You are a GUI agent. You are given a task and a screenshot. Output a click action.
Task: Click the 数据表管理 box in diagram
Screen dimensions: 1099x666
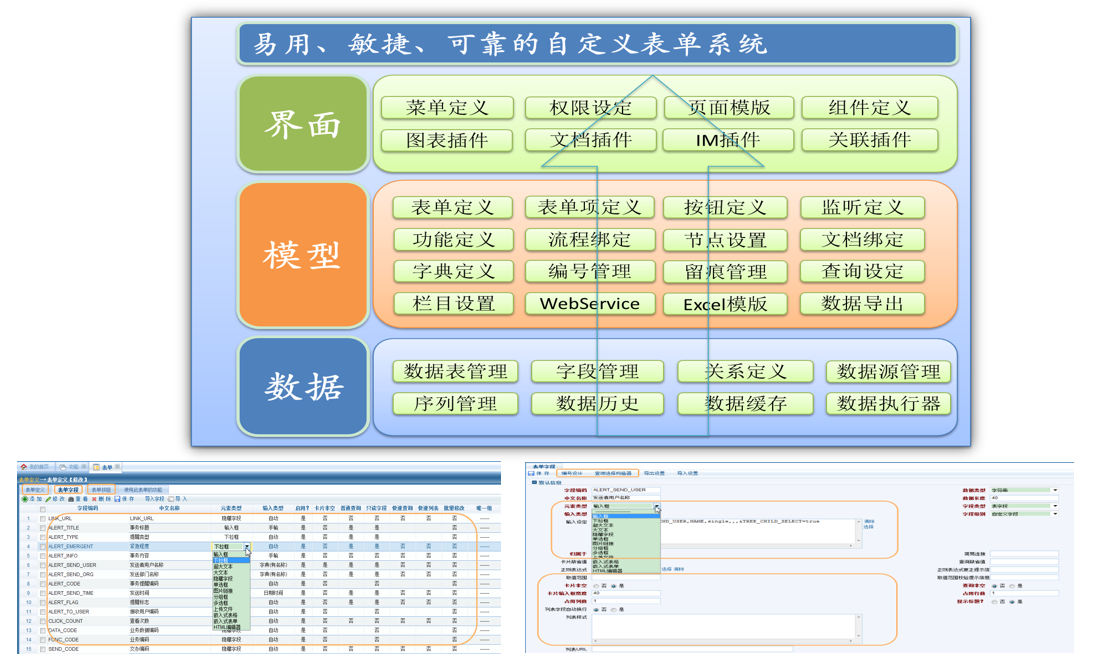pos(456,372)
